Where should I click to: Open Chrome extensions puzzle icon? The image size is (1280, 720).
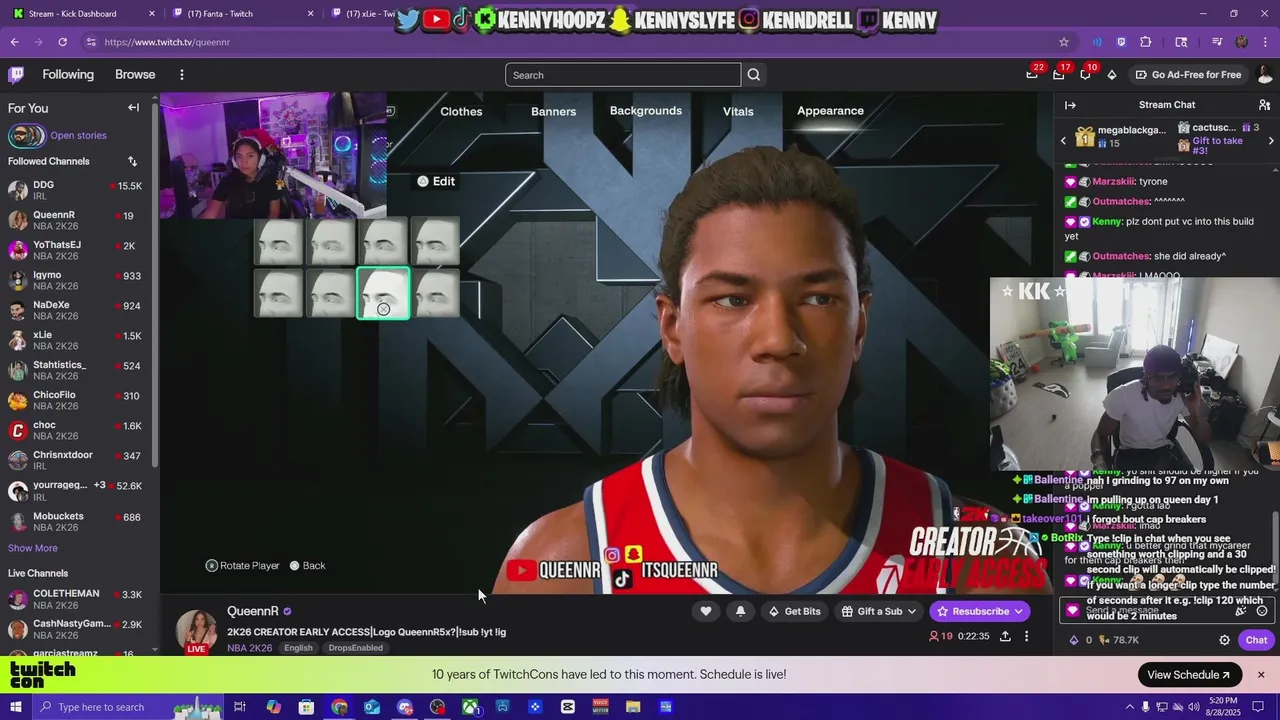coord(1146,42)
